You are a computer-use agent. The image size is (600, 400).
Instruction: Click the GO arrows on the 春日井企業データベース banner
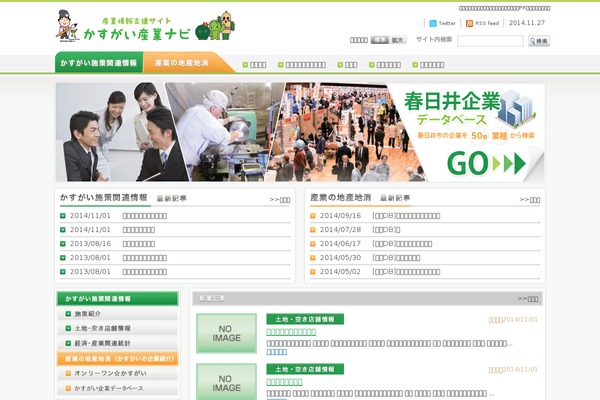coord(486,163)
